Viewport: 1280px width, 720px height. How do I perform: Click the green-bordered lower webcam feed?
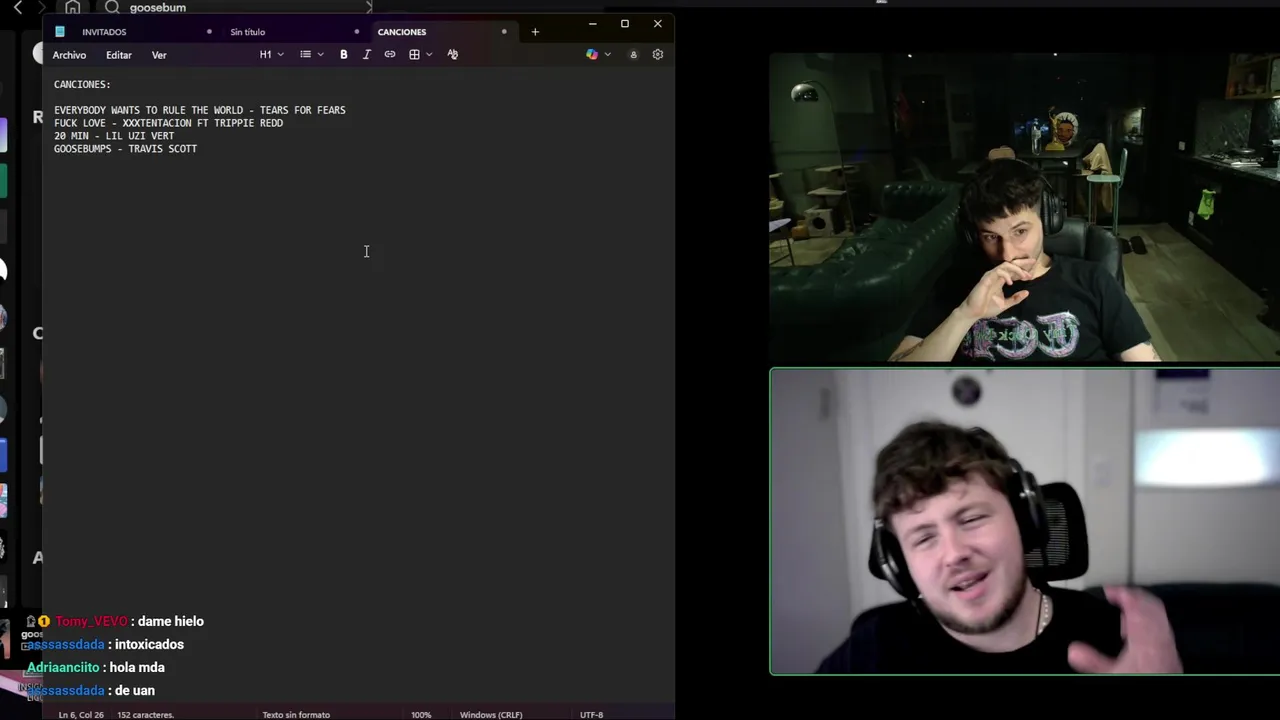coord(1024,522)
